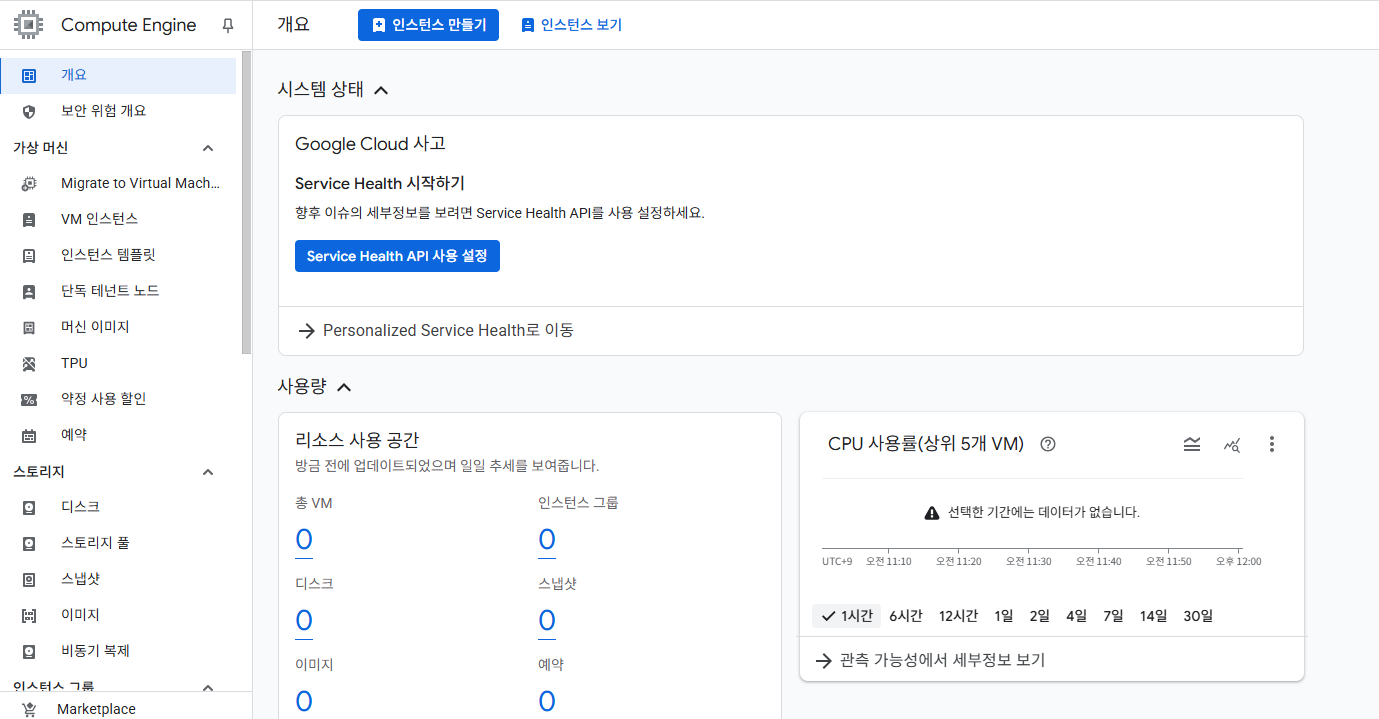
Task: Click the 머신 이미지 sidebar icon
Action: 29,327
